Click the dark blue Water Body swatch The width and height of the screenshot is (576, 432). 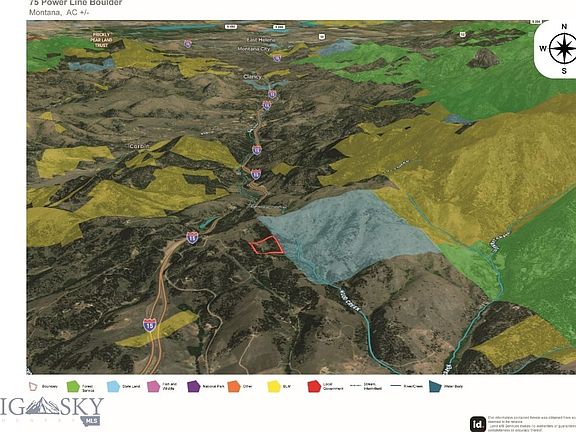(x=435, y=386)
